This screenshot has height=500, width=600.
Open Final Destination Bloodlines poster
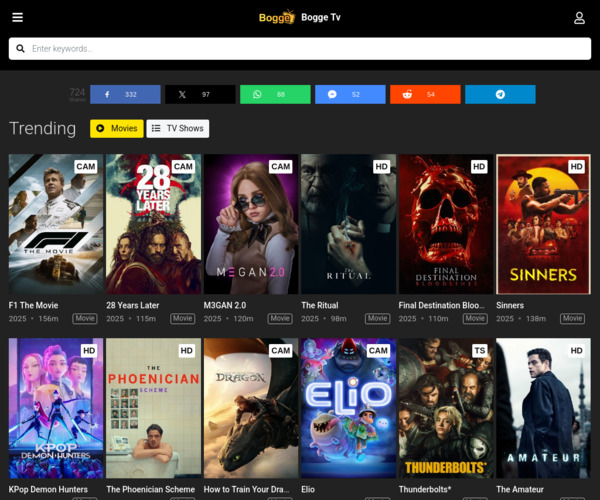pyautogui.click(x=446, y=224)
